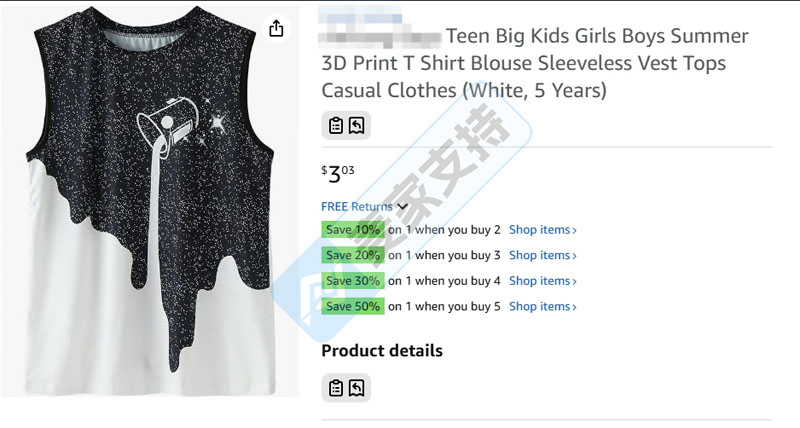The width and height of the screenshot is (800, 428).
Task: Click clipboard icon below product title
Action: pyautogui.click(x=336, y=125)
